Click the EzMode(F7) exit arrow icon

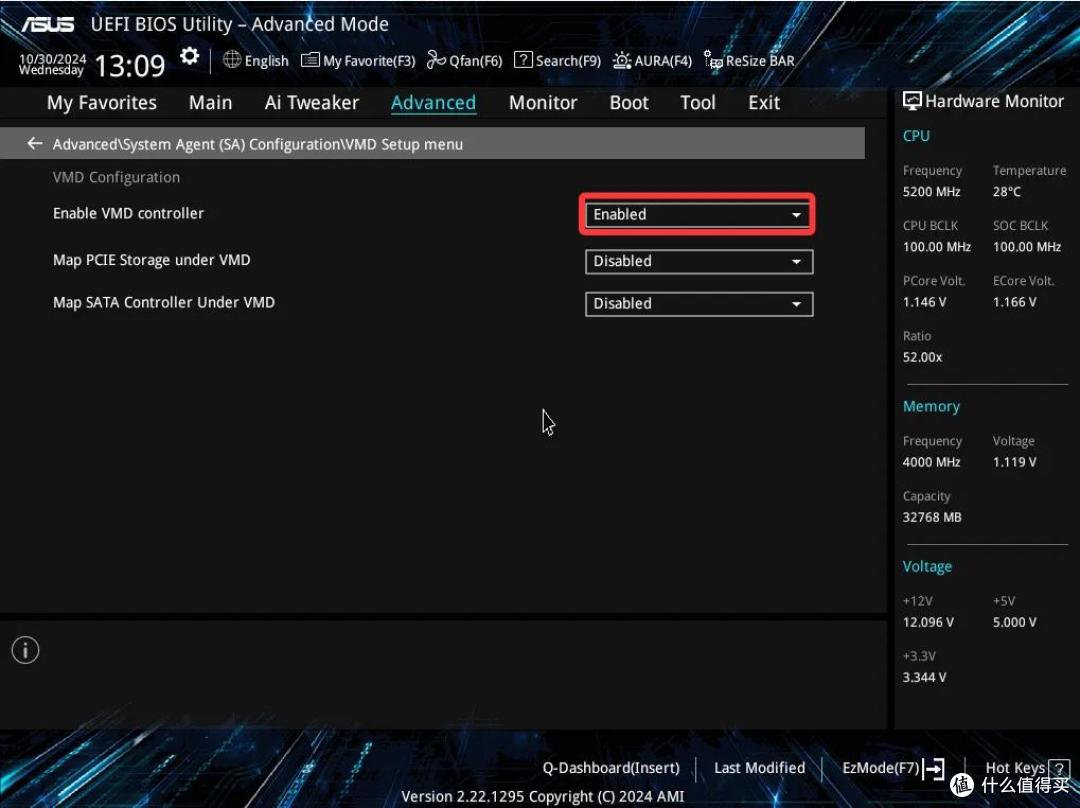point(933,768)
